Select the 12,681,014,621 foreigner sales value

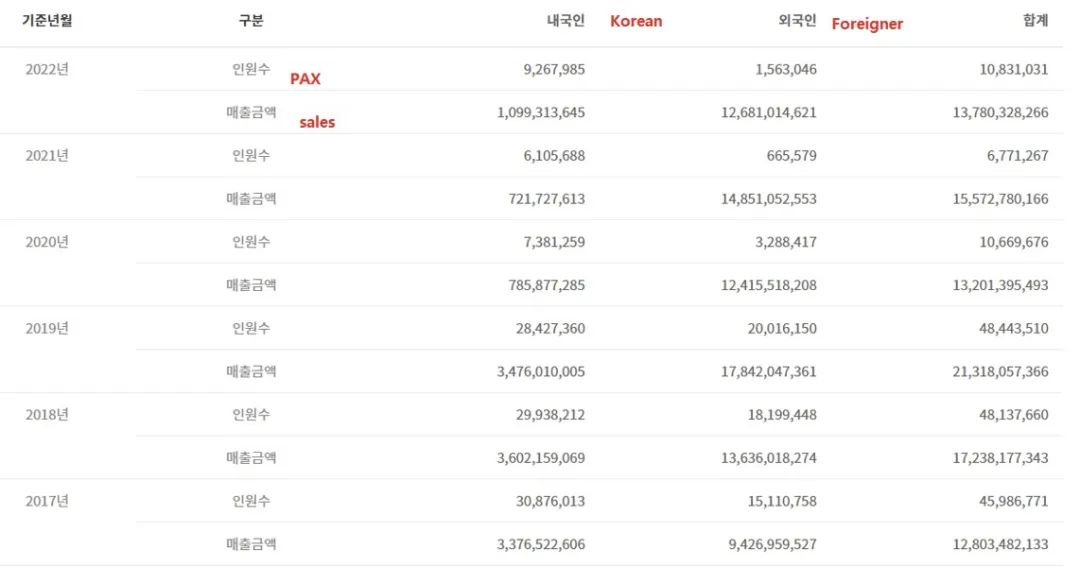(x=768, y=112)
